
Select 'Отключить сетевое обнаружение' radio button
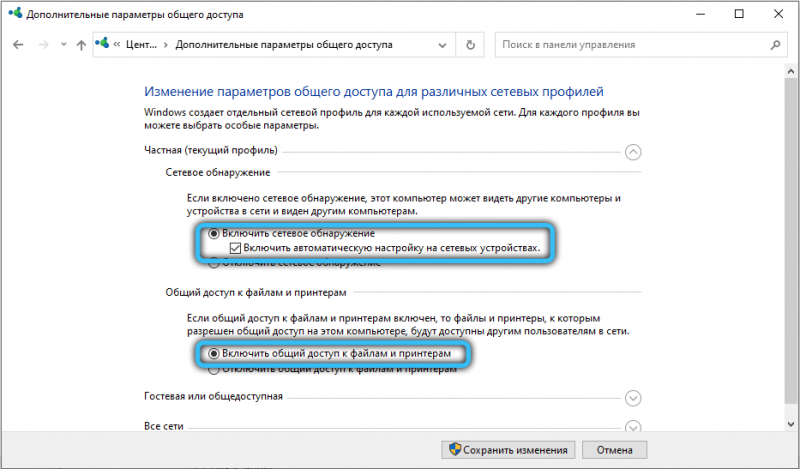click(214, 263)
